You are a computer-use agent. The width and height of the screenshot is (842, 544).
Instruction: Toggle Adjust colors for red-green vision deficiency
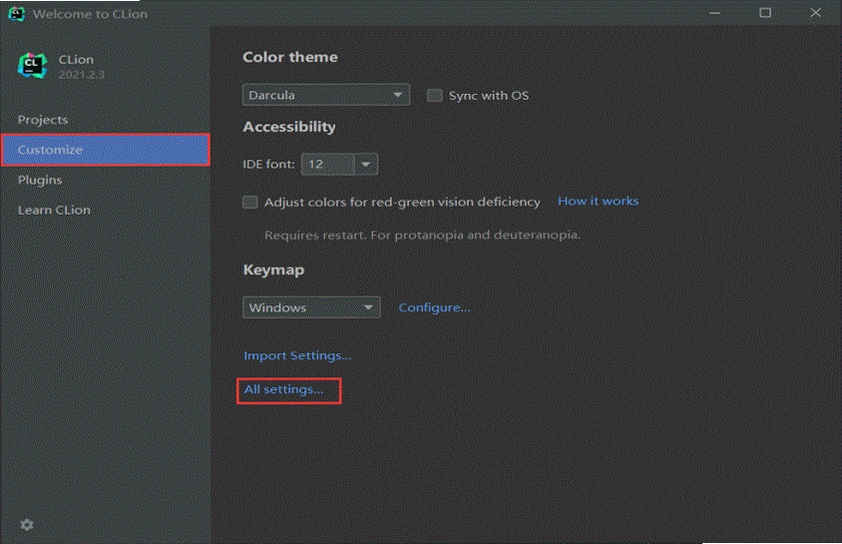[250, 202]
